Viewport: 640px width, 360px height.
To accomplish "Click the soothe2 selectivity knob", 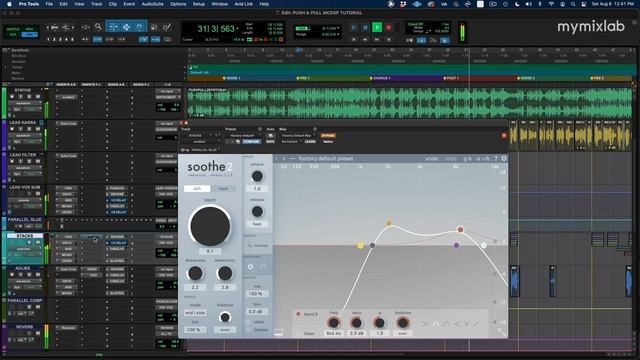I will [x=225, y=273].
